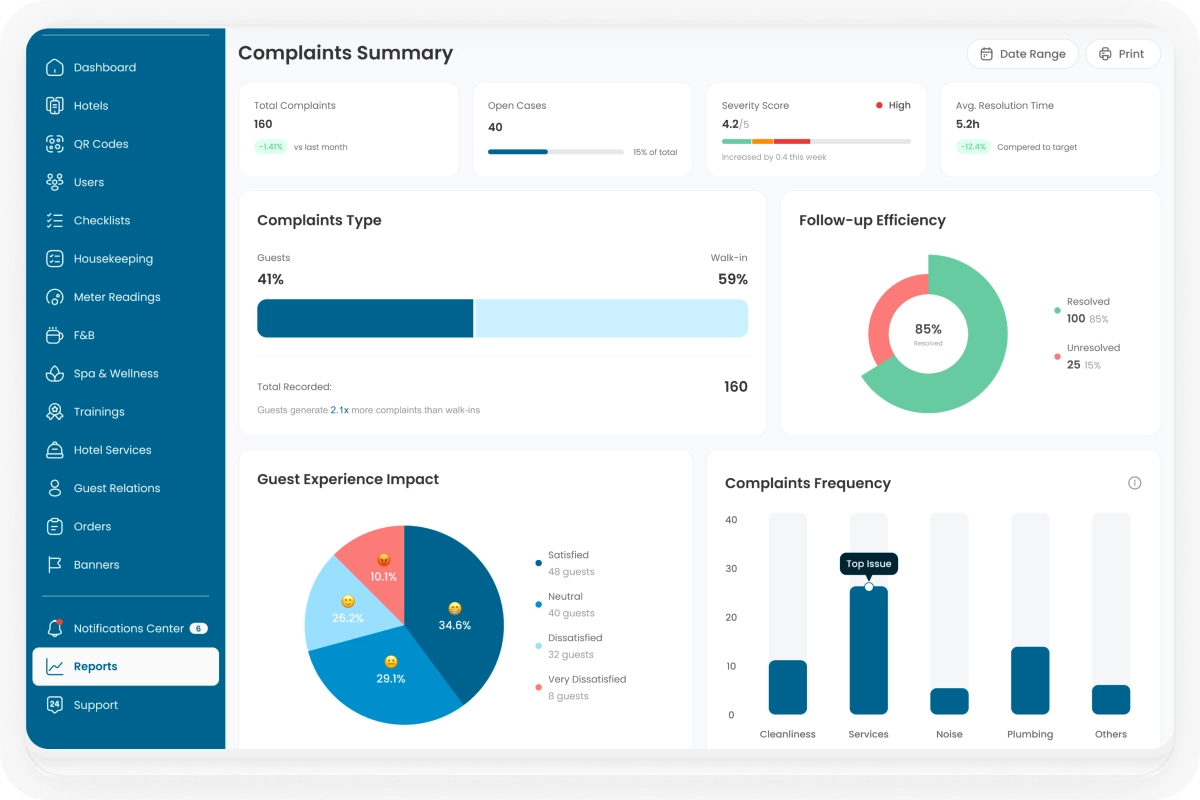Click the Resolved green legend dot
The width and height of the screenshot is (1200, 800).
[x=1057, y=311]
